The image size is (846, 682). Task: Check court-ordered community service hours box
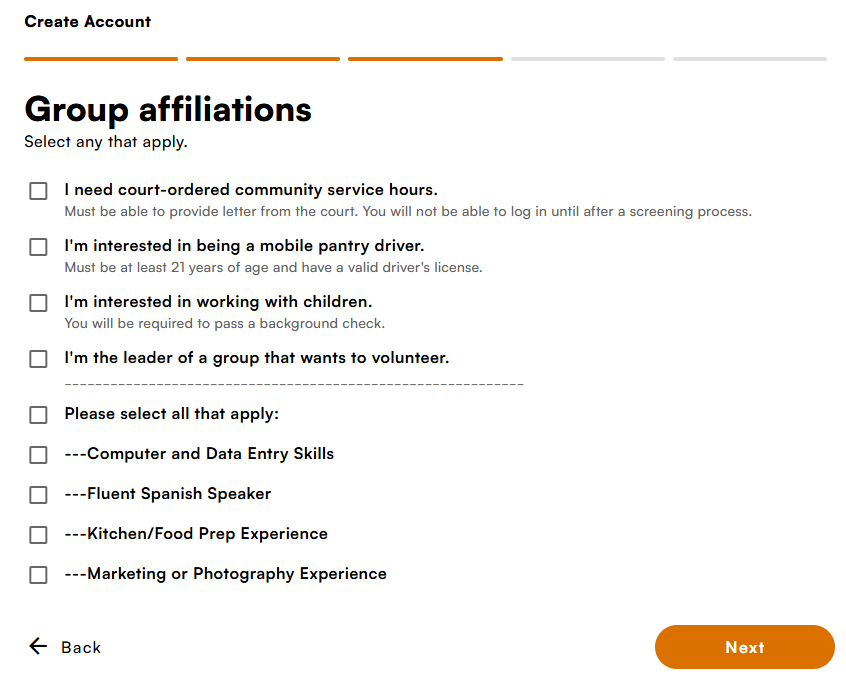click(38, 191)
